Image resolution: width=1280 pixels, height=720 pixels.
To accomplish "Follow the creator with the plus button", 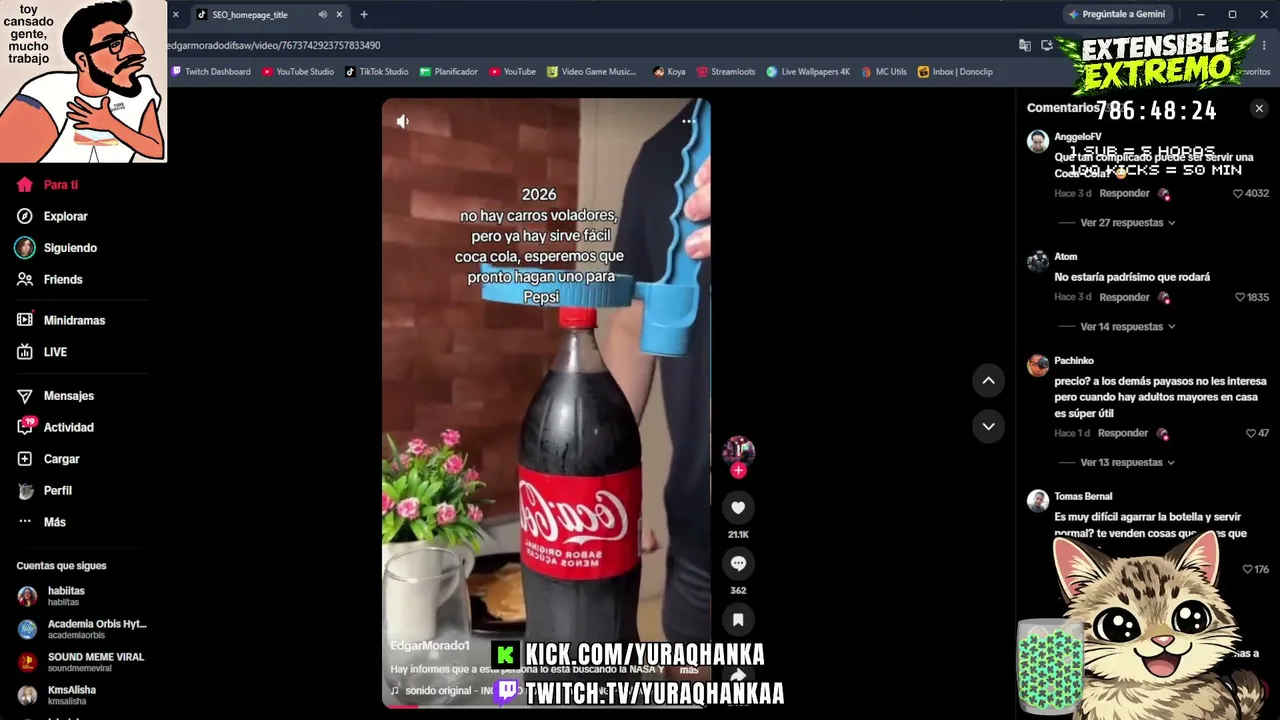I will [738, 471].
